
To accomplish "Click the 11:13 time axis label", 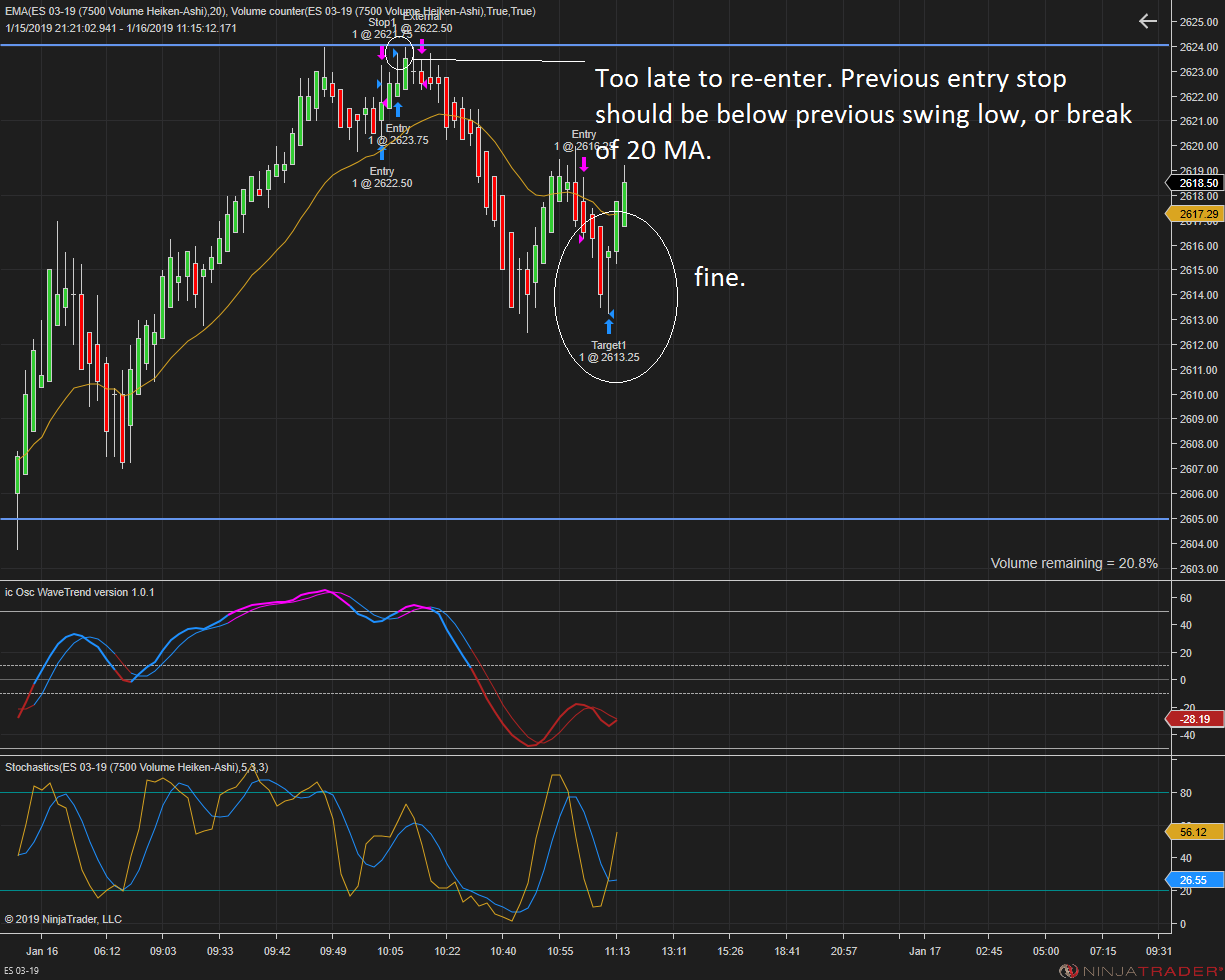I will tap(617, 951).
